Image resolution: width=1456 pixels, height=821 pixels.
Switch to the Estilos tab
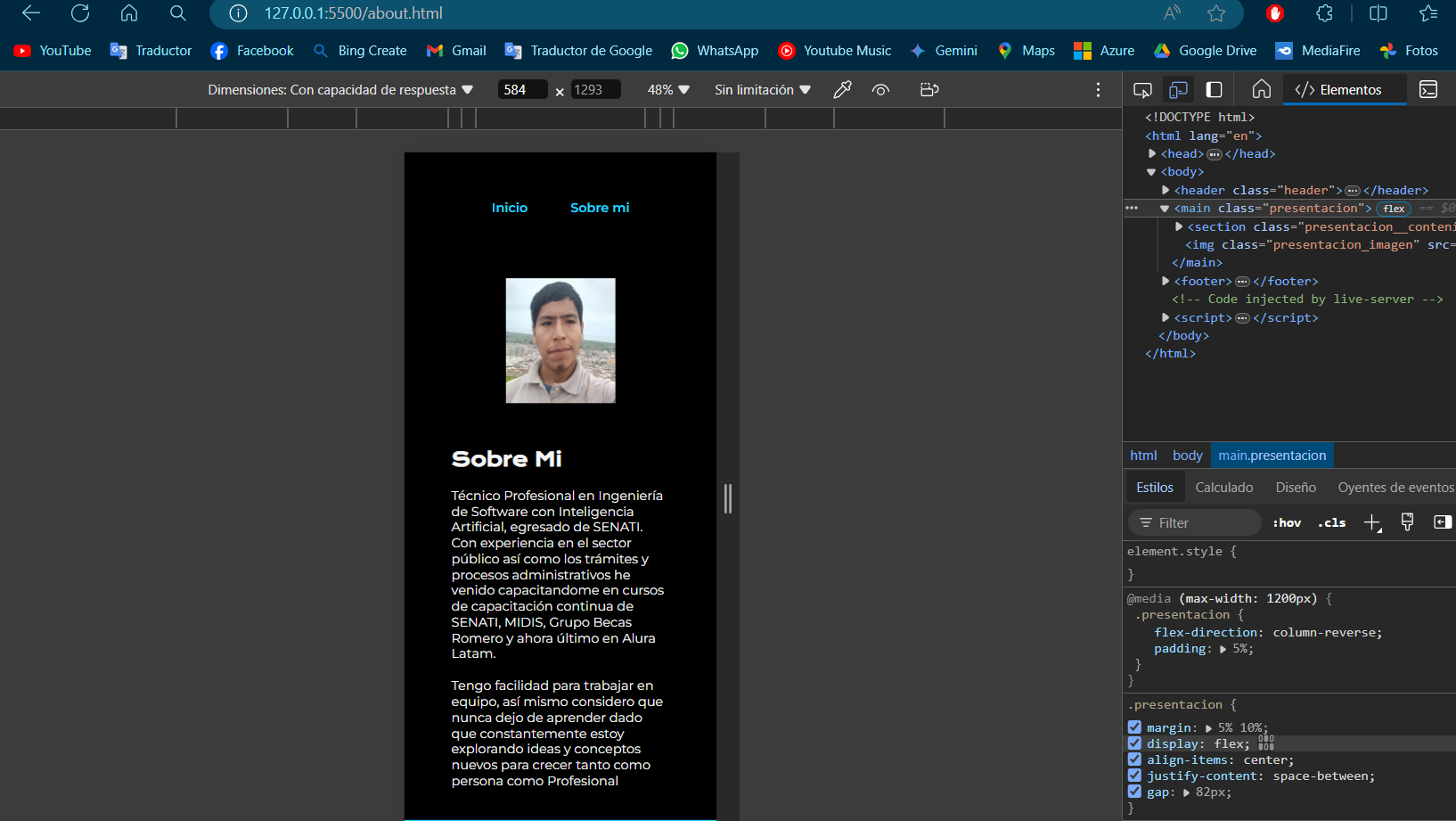click(1155, 488)
